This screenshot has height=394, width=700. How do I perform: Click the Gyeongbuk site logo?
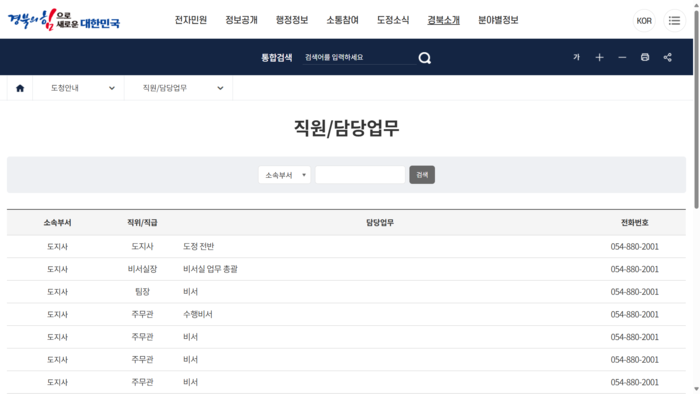point(64,20)
